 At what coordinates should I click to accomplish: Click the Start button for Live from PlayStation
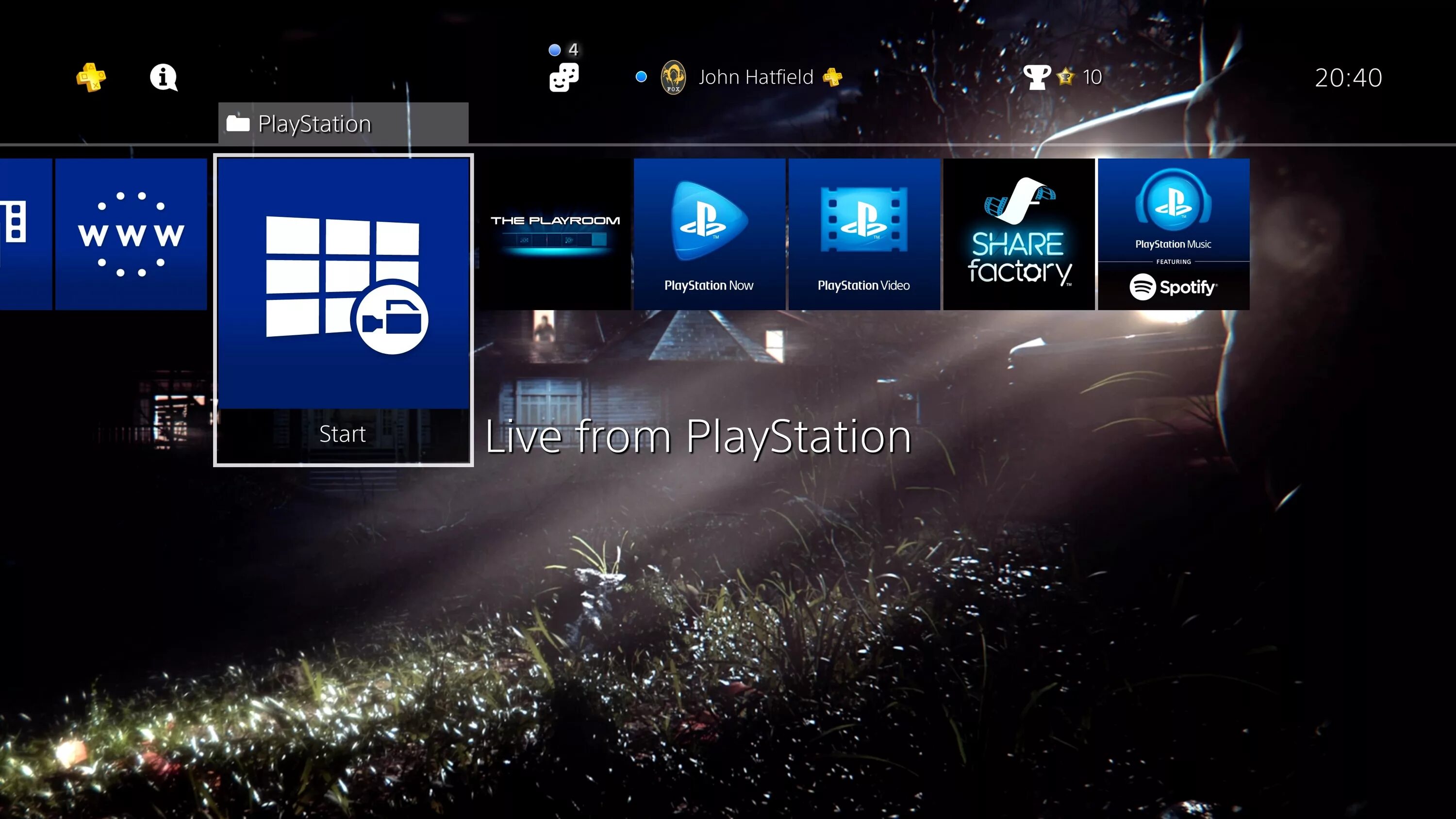point(343,432)
